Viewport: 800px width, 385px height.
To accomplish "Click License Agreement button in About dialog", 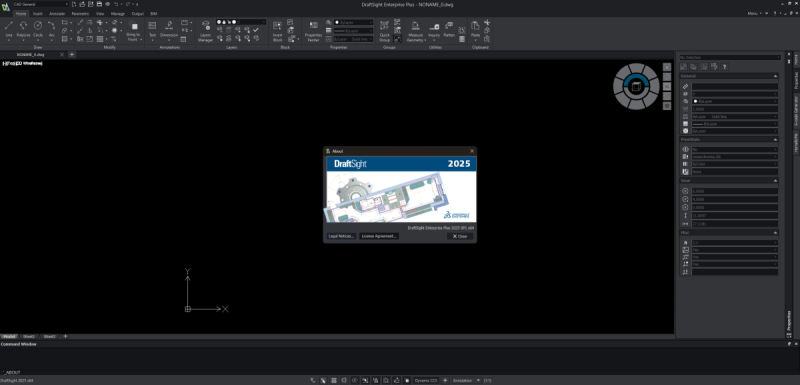I will click(x=379, y=236).
